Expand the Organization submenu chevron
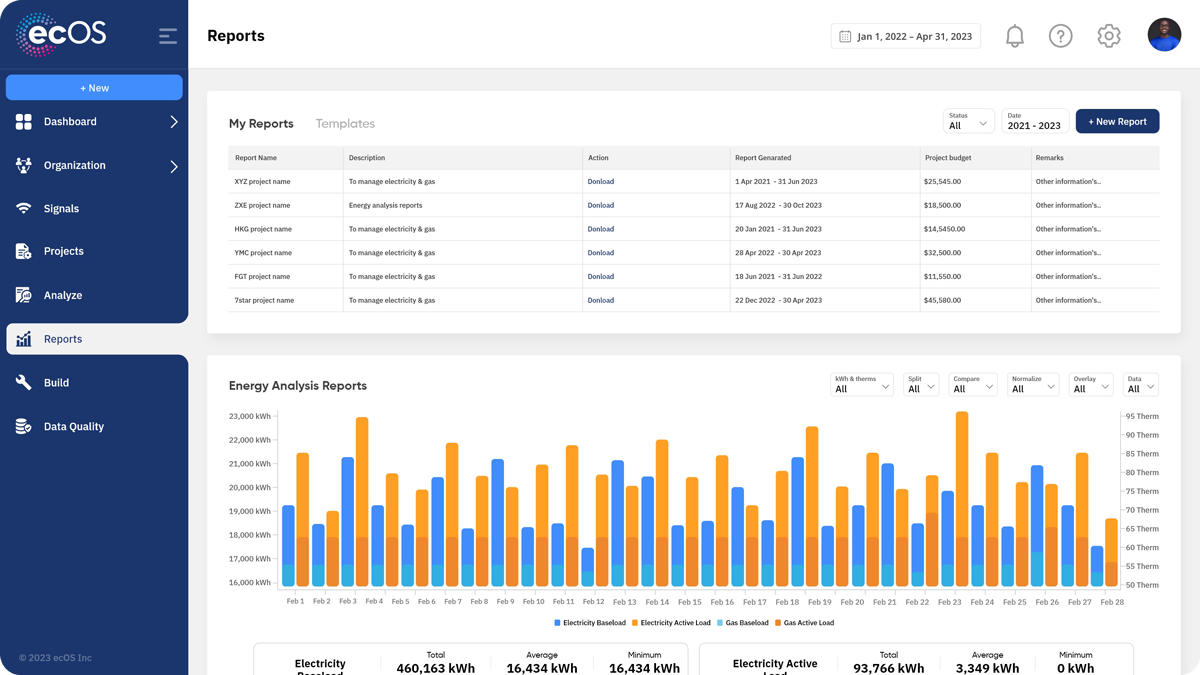 [x=173, y=166]
